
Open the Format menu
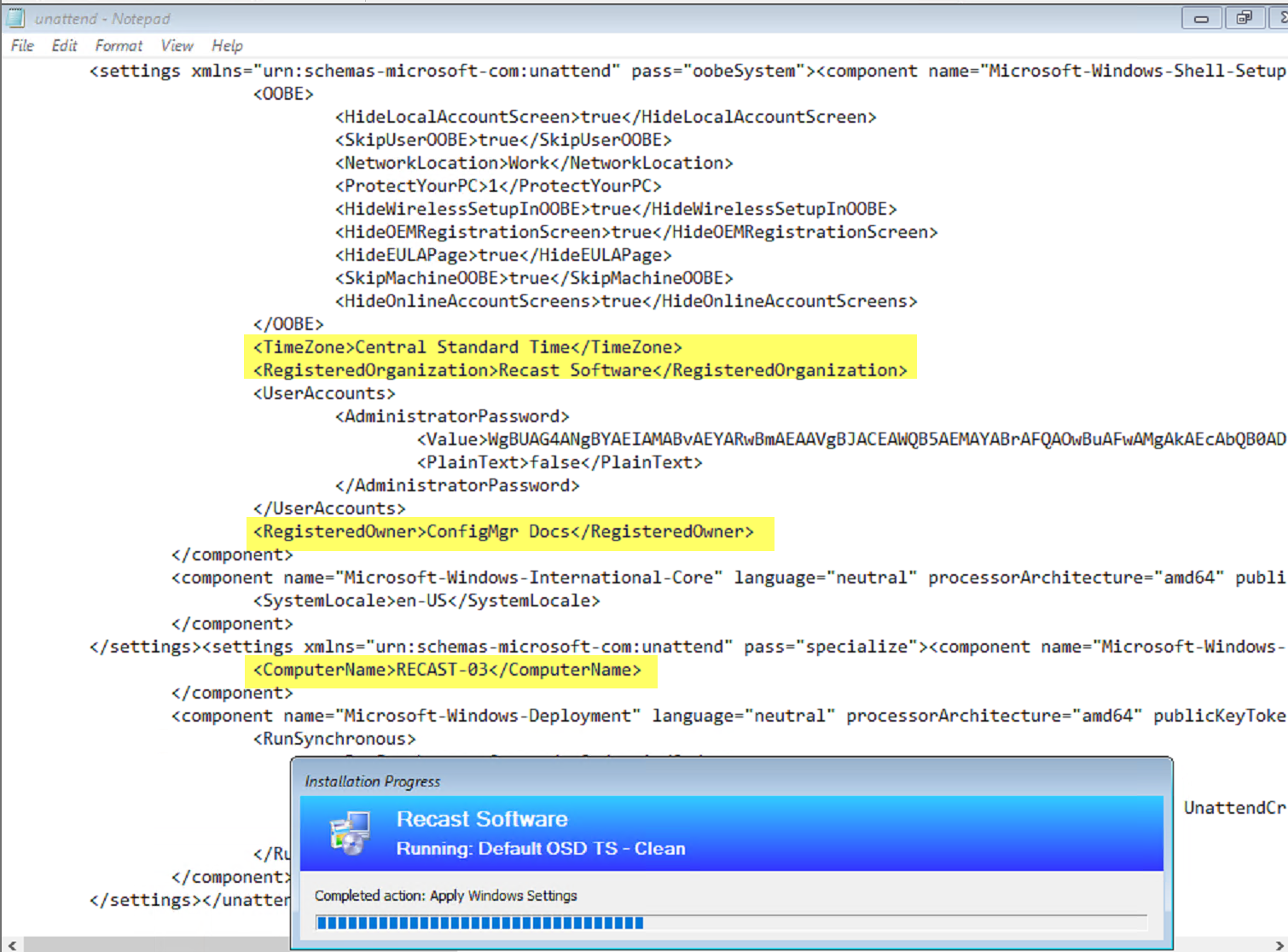point(119,46)
